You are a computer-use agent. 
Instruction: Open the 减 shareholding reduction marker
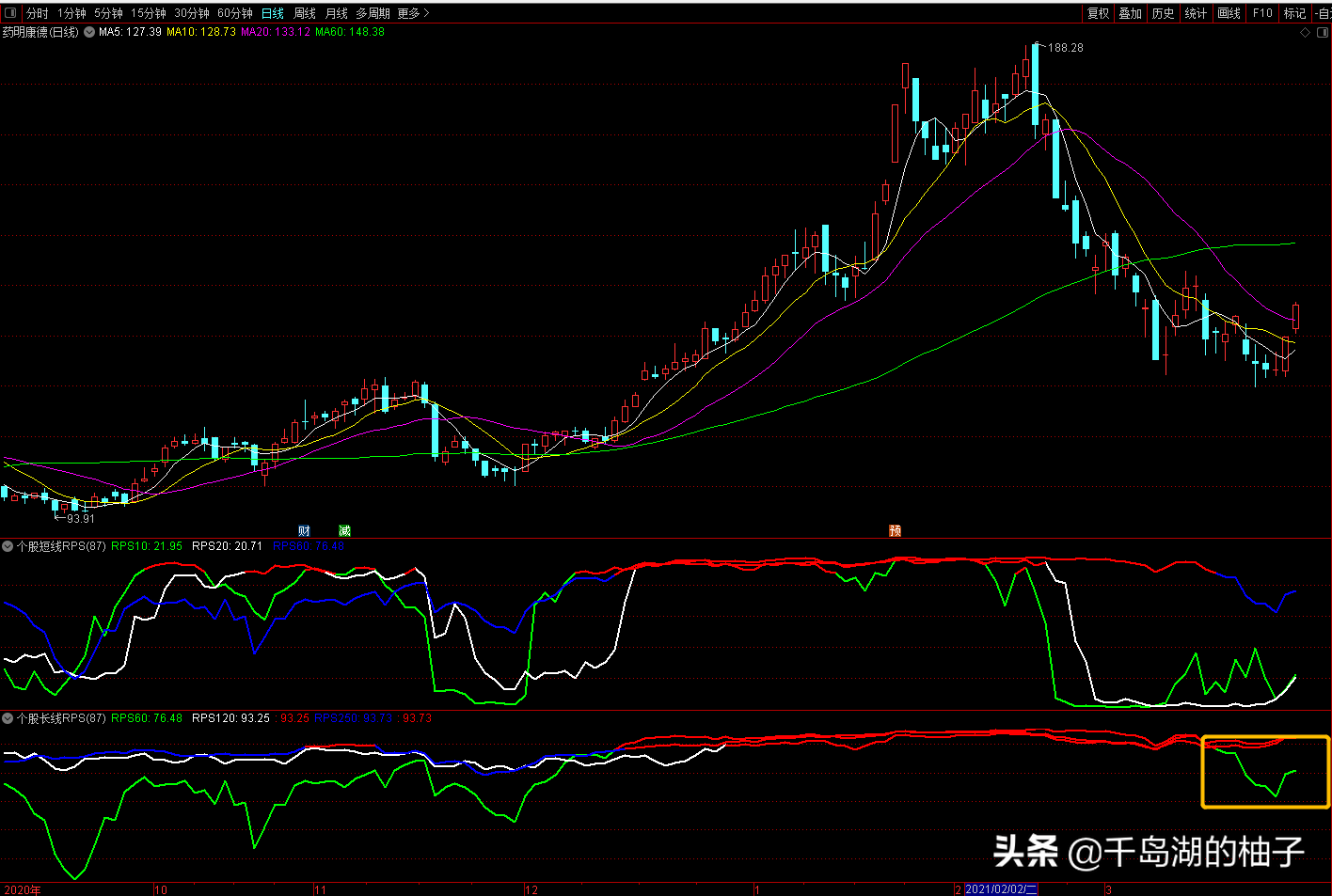344,531
